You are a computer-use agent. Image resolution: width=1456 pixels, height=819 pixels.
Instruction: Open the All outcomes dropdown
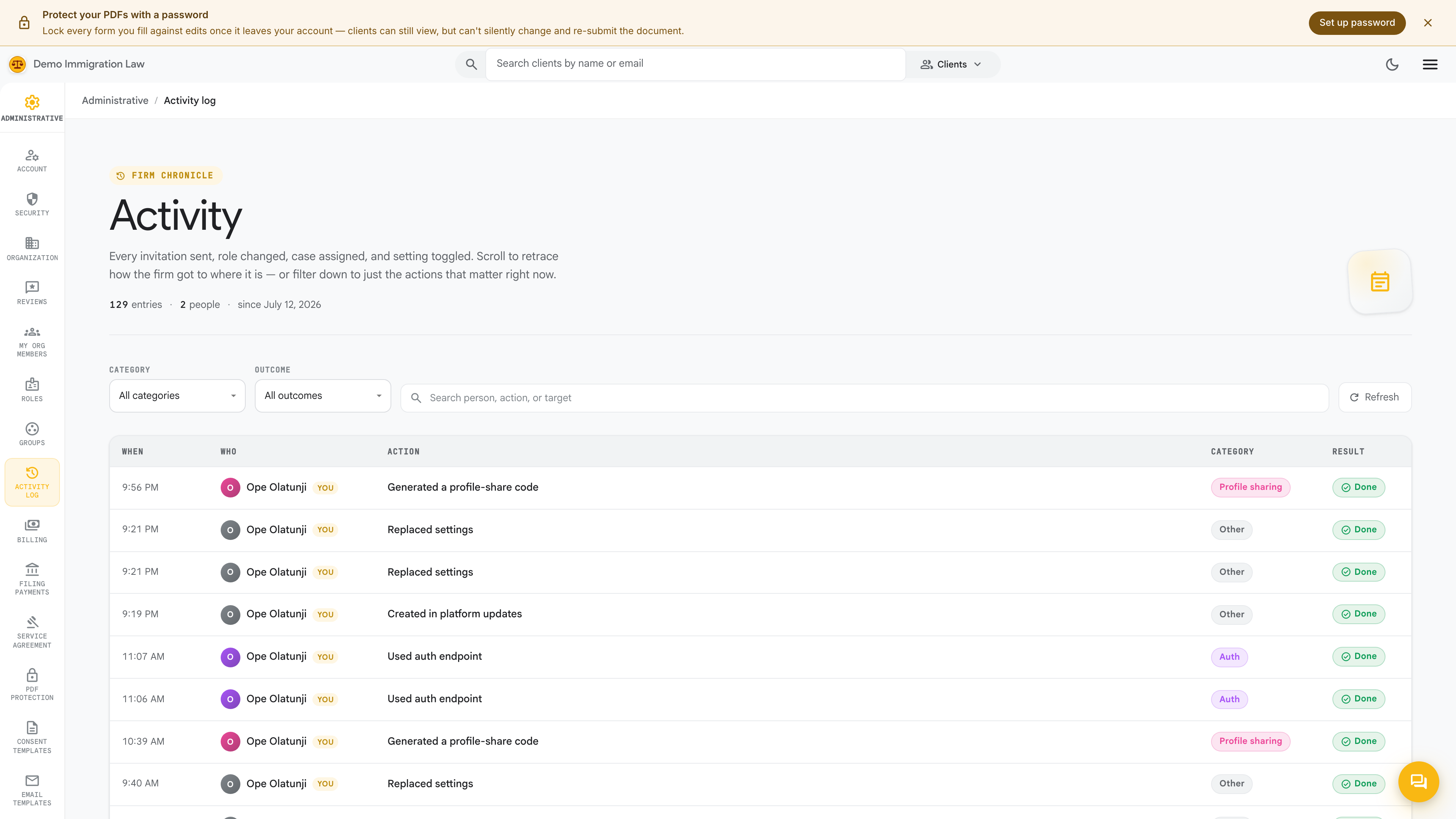[323, 395]
